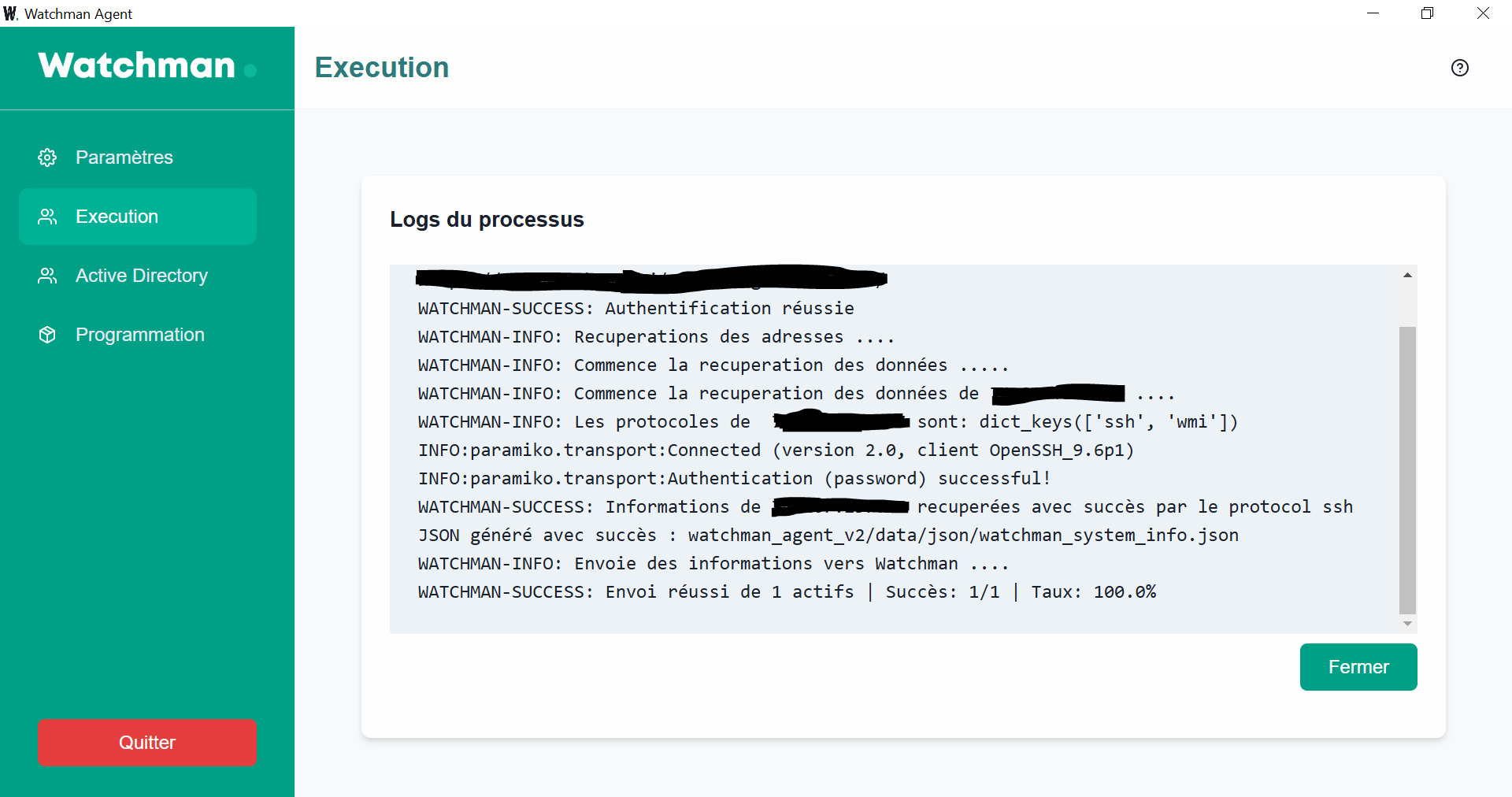Click the logs panel vertical scrollbar thumb
This screenshot has width=1512, height=797.
(1407, 469)
